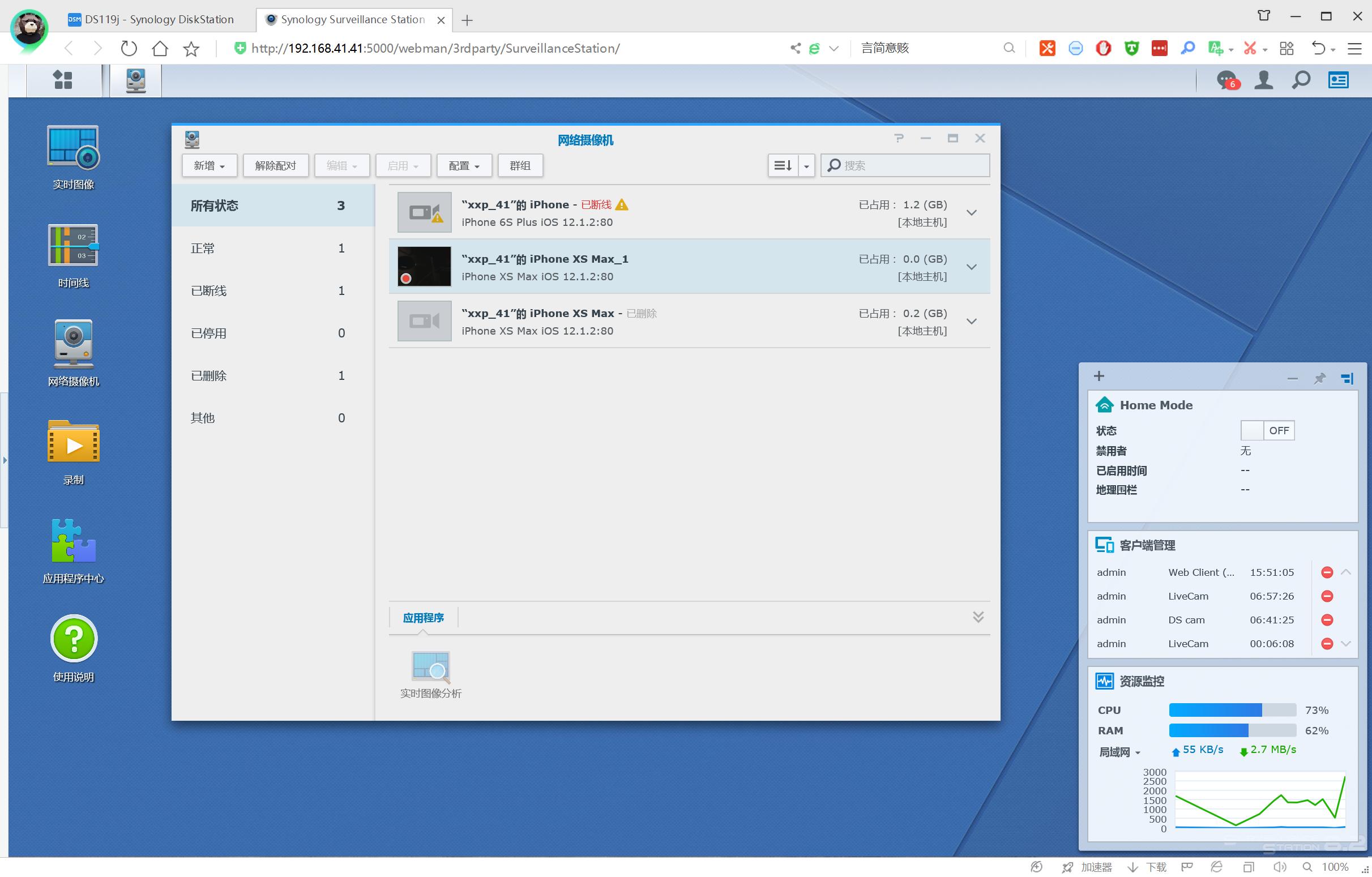Open the 配置 dropdown menu

463,166
